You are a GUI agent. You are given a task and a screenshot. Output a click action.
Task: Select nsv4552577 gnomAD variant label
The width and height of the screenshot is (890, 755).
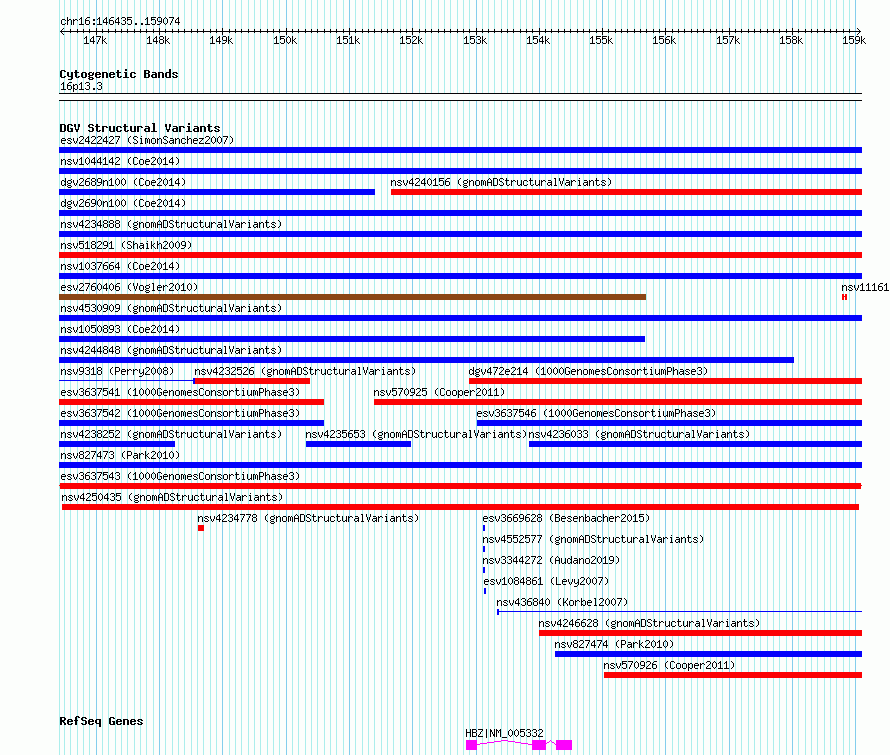coord(593,539)
